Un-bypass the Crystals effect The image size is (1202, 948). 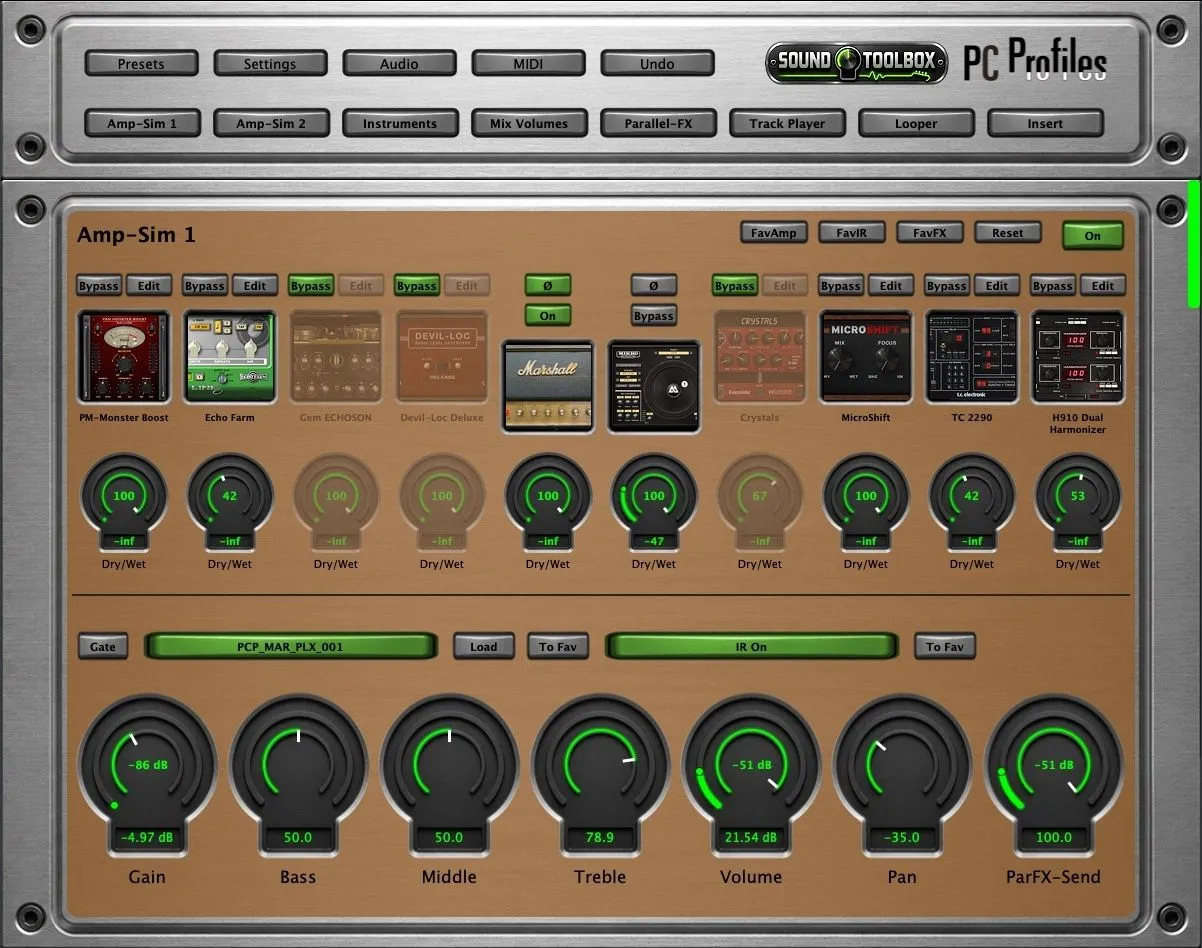pos(735,286)
